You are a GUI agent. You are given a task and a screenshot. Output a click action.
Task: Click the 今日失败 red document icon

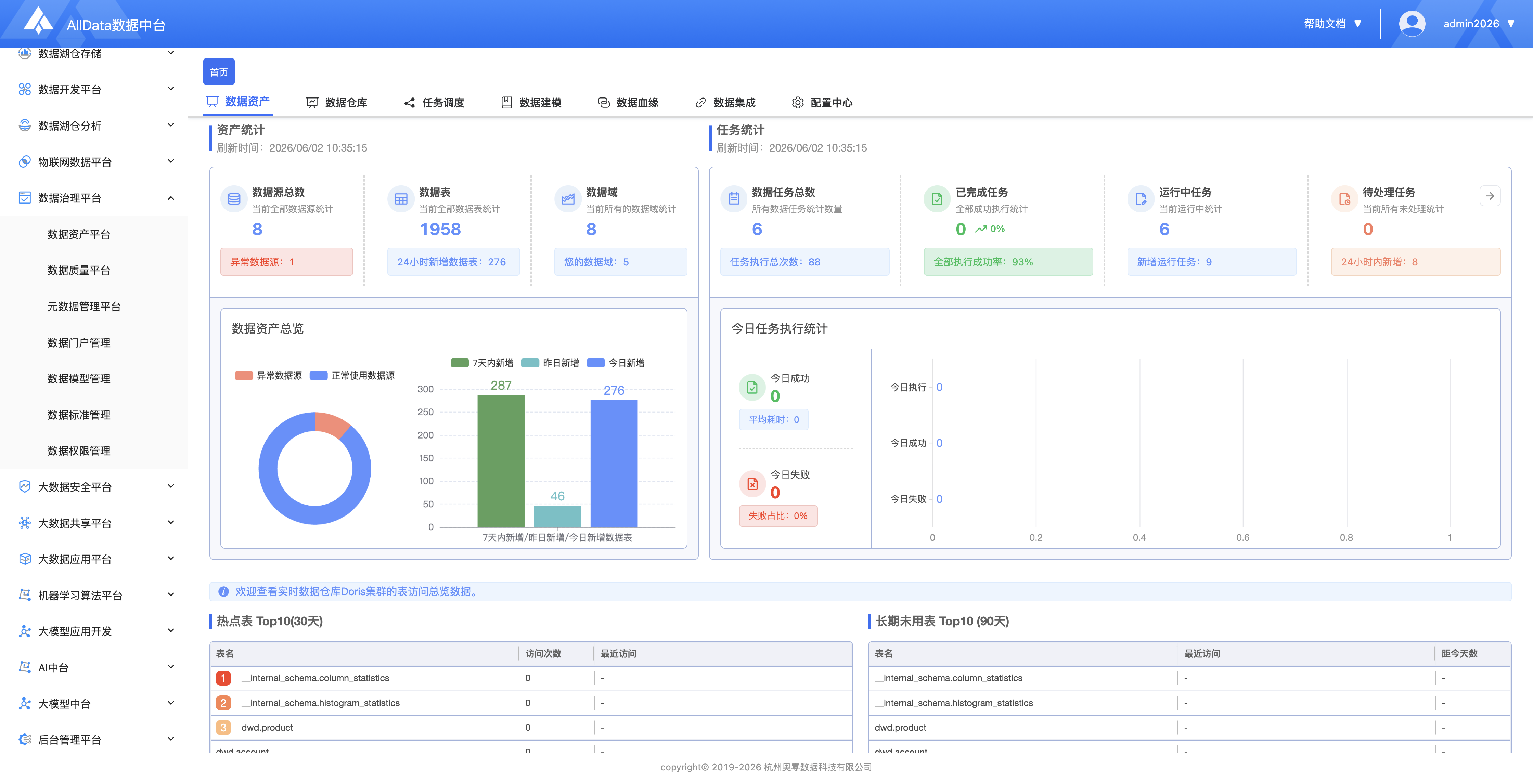tap(752, 484)
